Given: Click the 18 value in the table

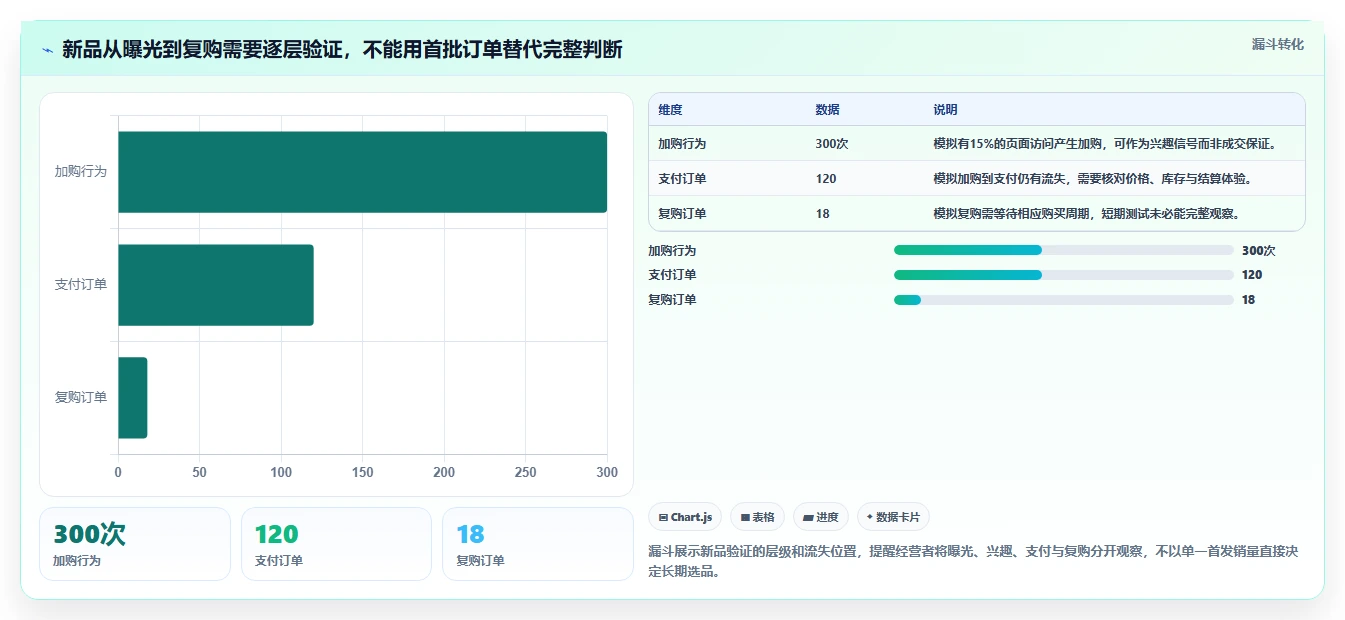Looking at the screenshot, I should (x=822, y=214).
